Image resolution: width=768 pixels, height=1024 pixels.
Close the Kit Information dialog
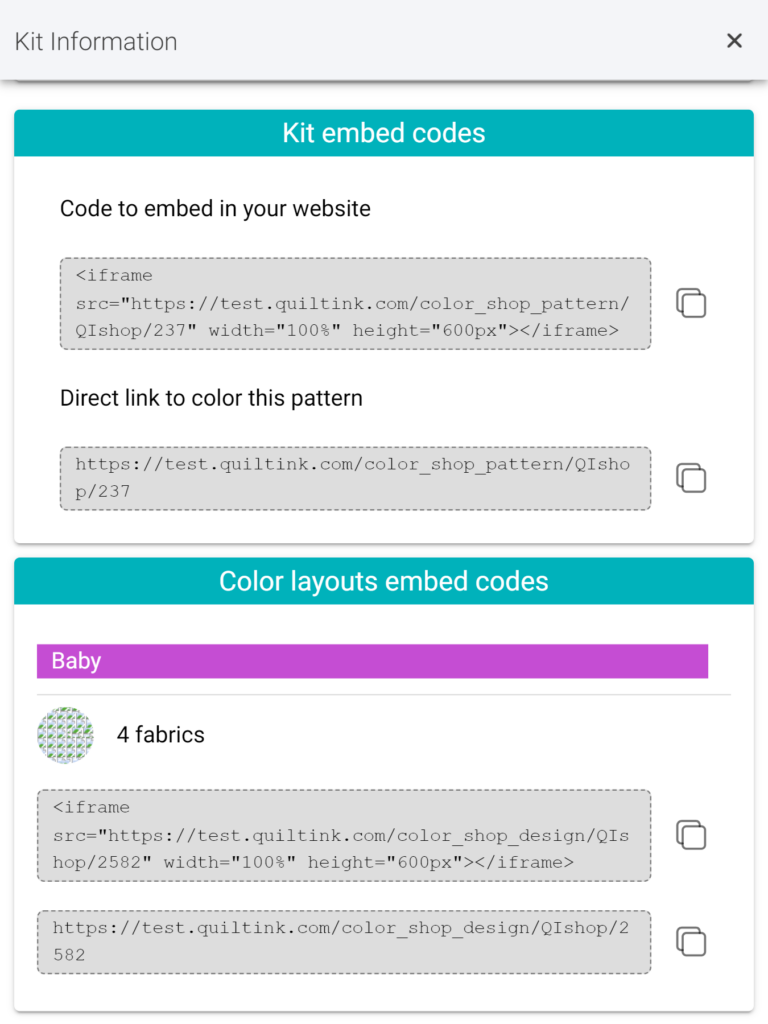(734, 40)
